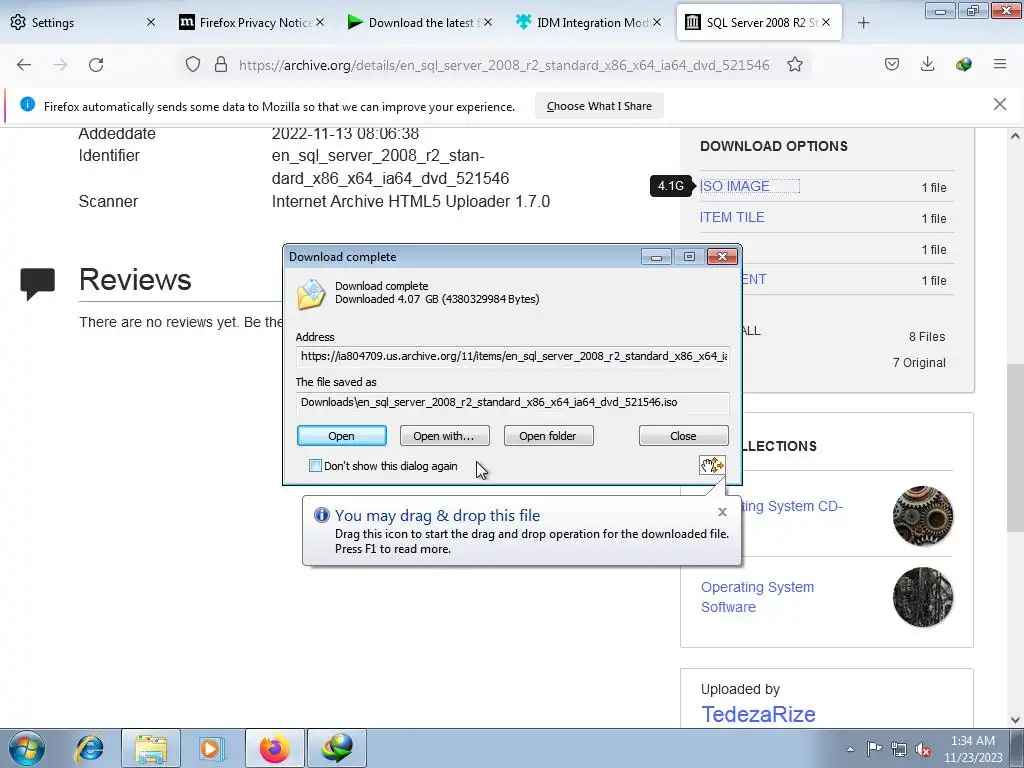
Task: Click the 1 file count for ISO IMAGE
Action: [934, 187]
